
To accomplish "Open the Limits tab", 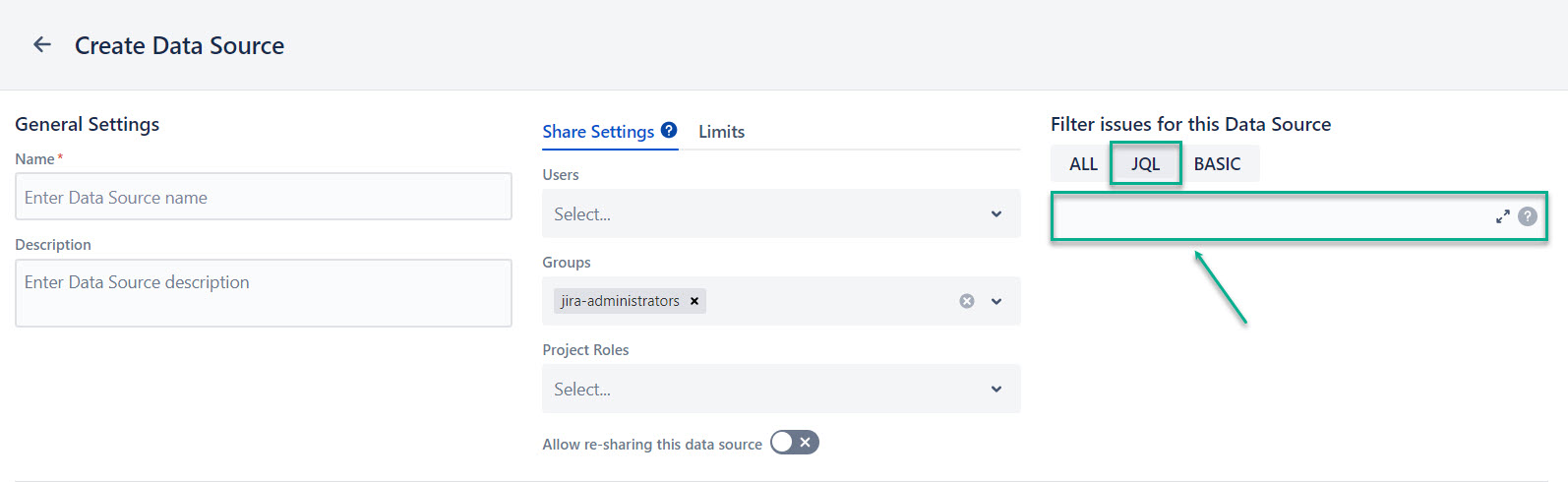I will pyautogui.click(x=721, y=132).
